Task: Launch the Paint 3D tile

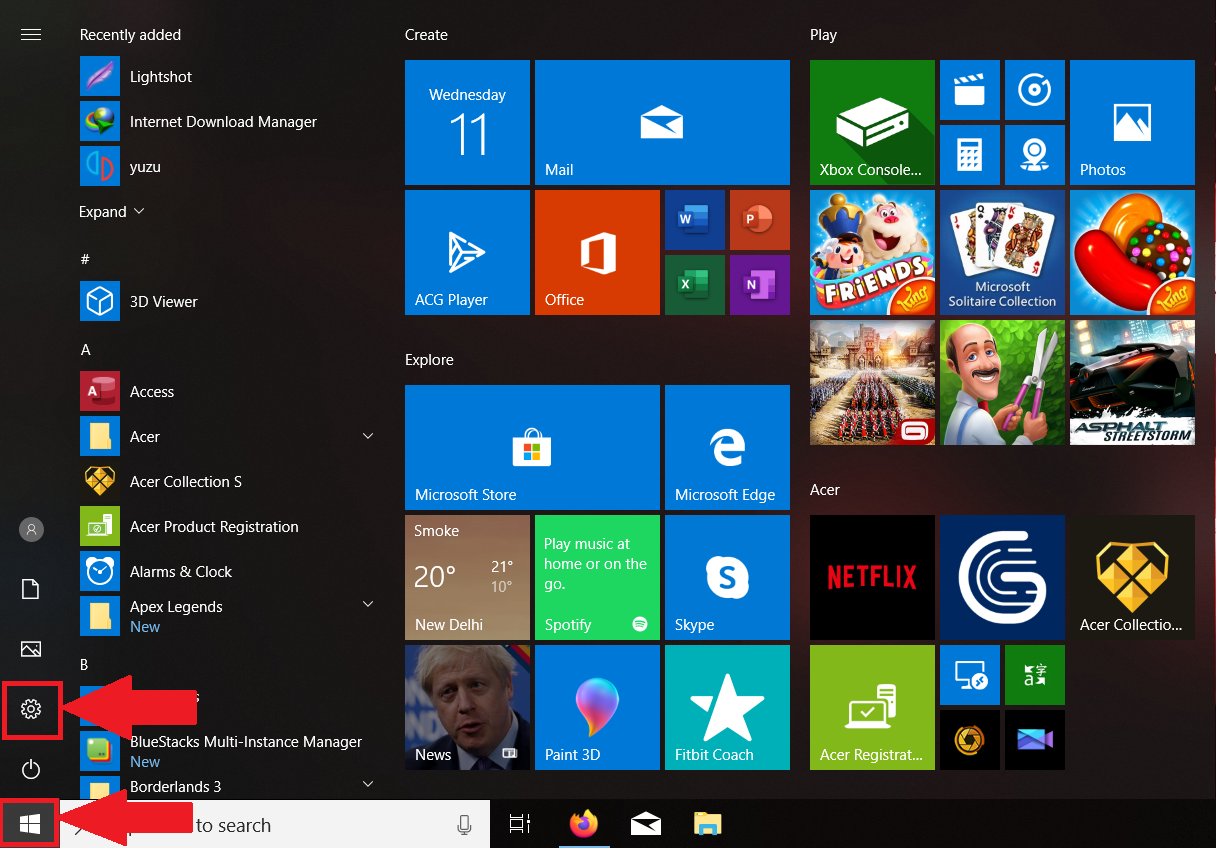Action: tap(597, 707)
